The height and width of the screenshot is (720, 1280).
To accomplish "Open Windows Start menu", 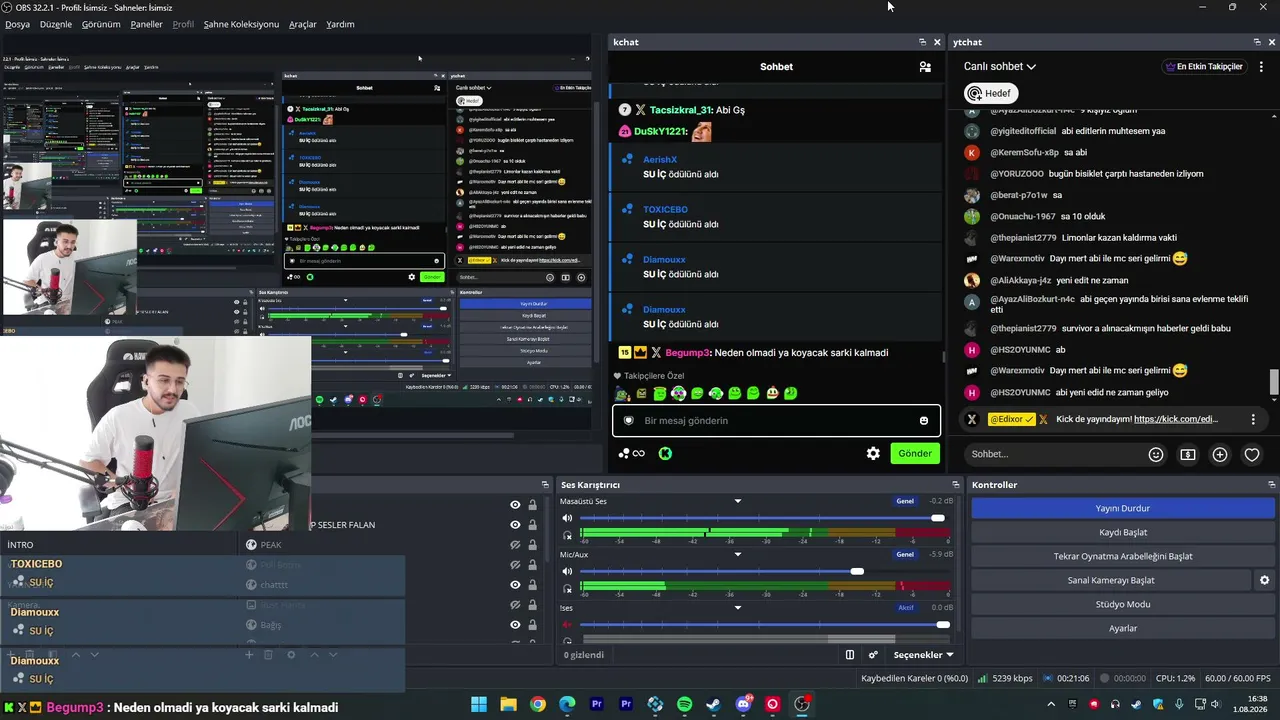I will click(479, 704).
